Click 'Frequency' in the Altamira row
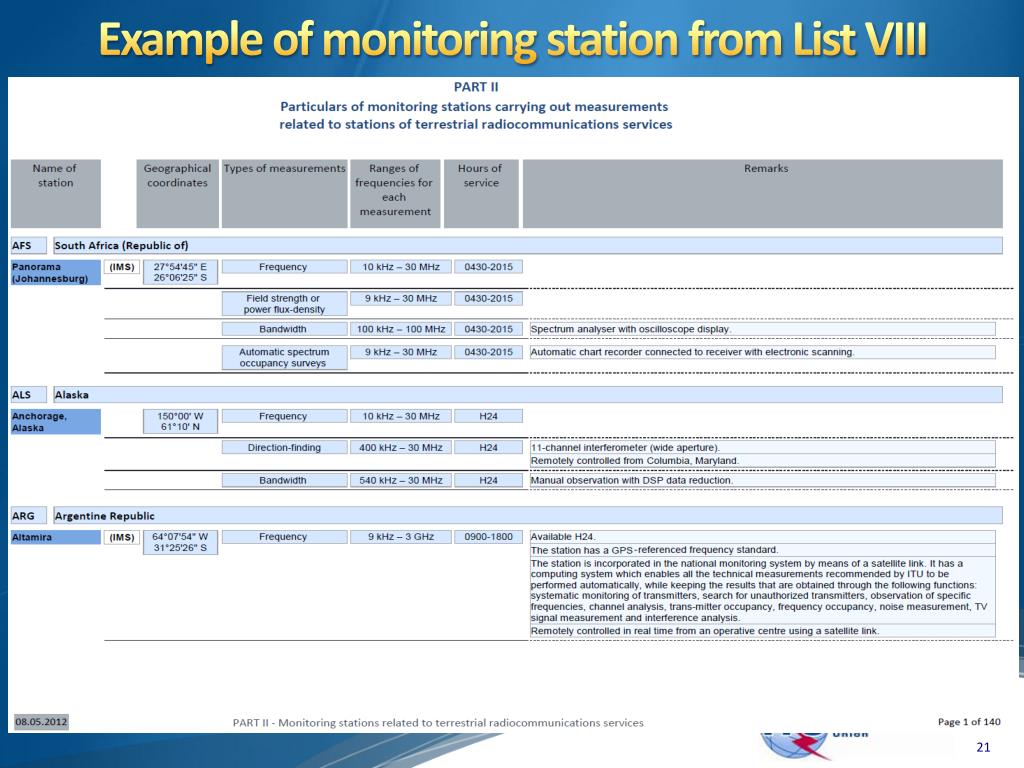The width and height of the screenshot is (1024, 768). pyautogui.click(x=284, y=537)
